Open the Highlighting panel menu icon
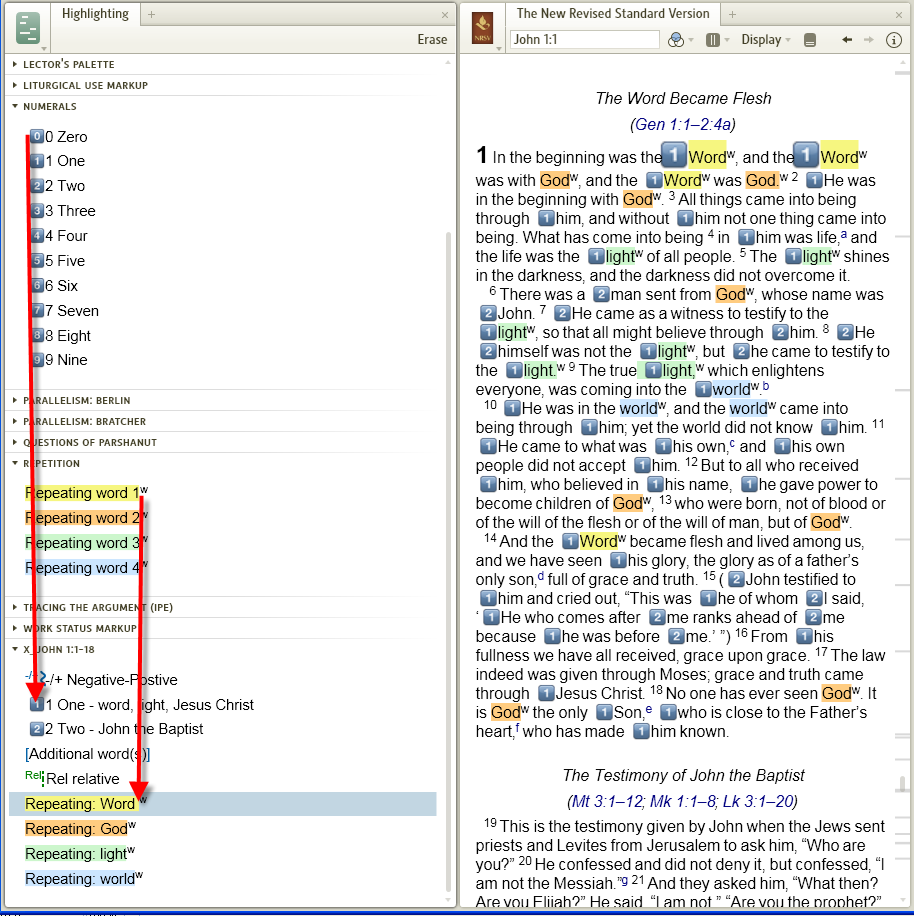Viewport: 914px width, 916px height. coord(27,28)
